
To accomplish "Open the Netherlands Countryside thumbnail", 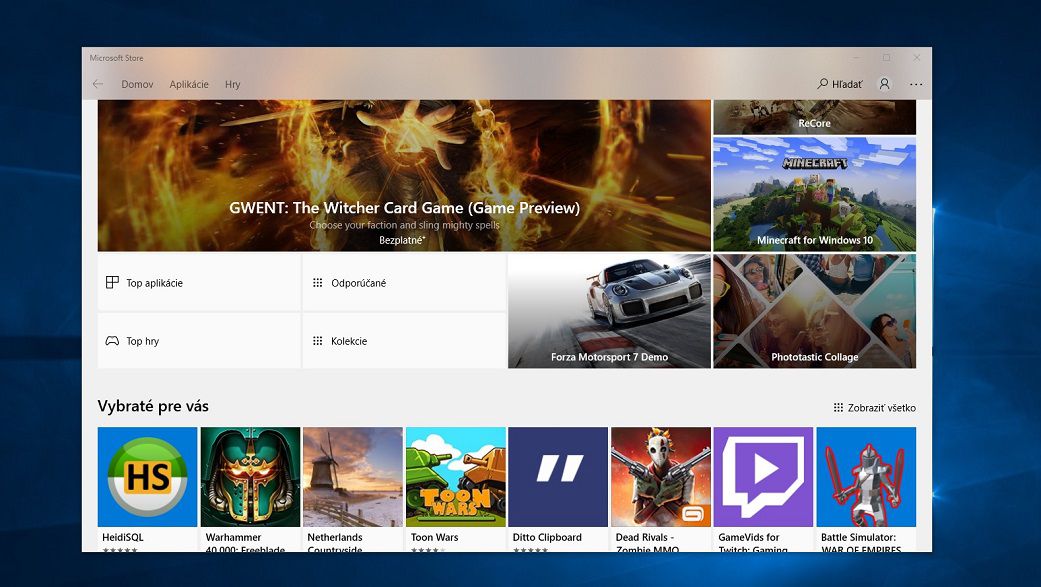I will 353,477.
